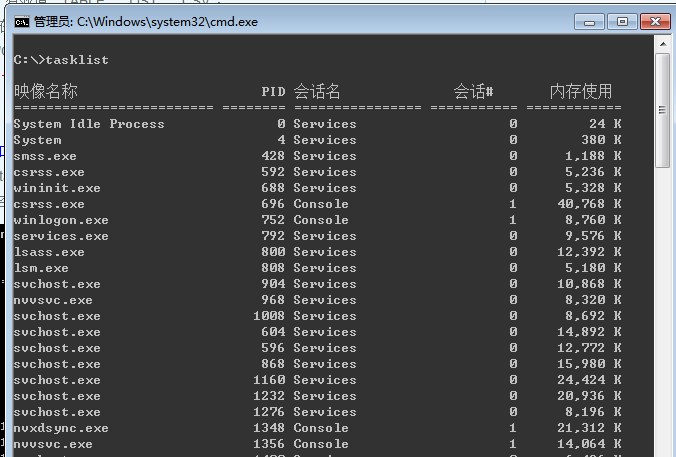676x457 pixels.
Task: Click PID value 808
Action: coord(273,268)
